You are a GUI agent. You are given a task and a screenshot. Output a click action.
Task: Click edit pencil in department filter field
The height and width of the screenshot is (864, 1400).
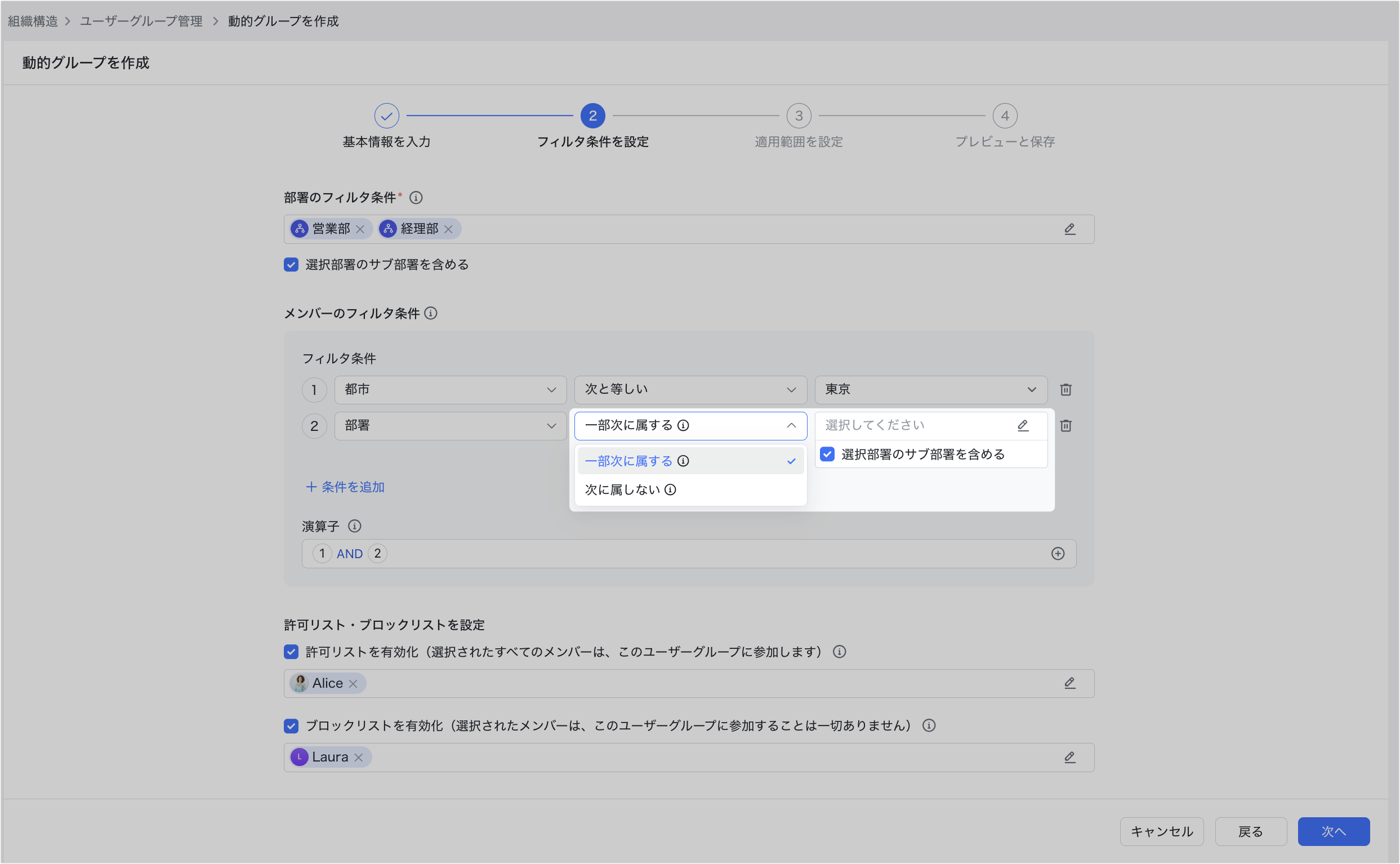pos(1069,229)
